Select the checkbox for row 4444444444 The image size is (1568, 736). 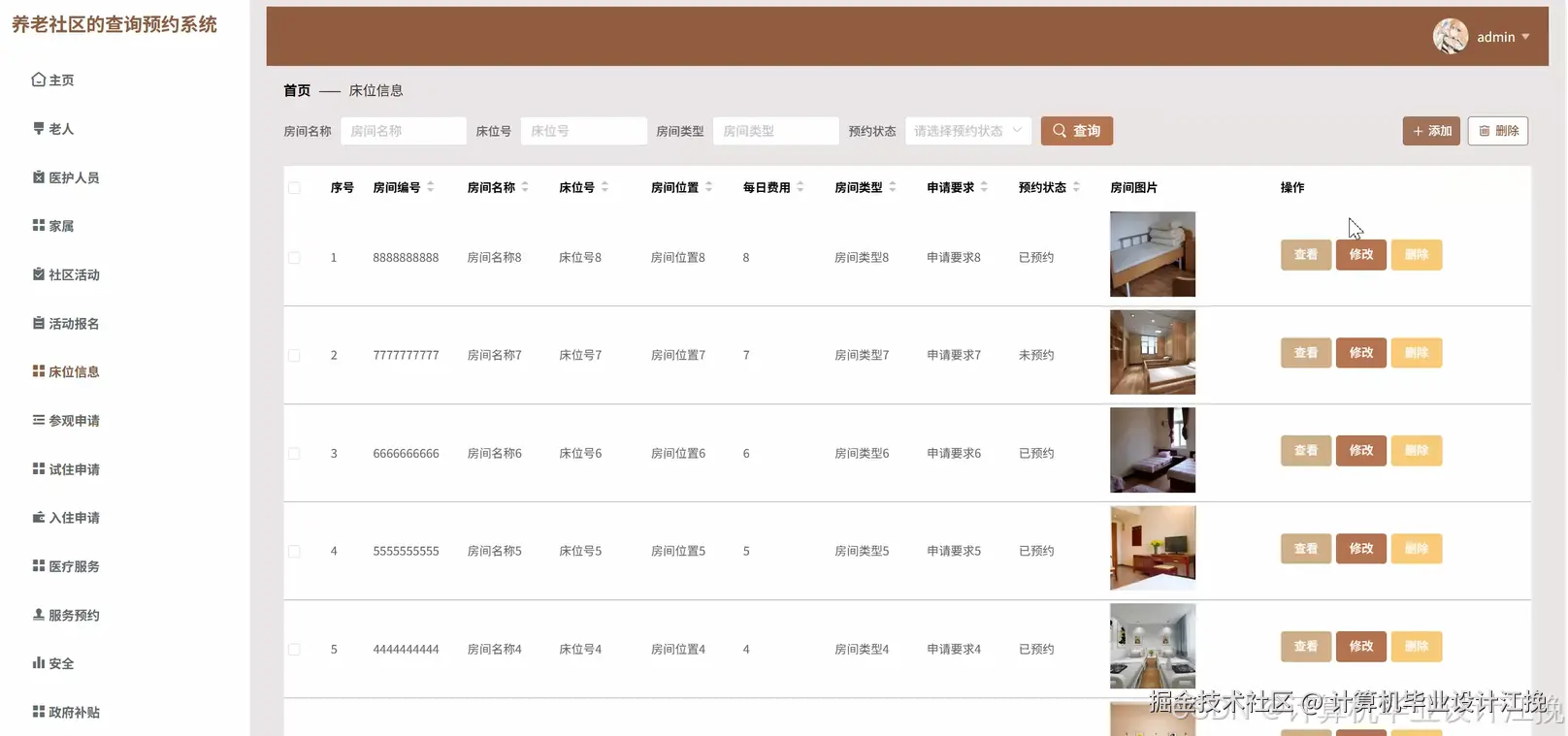pyautogui.click(x=294, y=650)
